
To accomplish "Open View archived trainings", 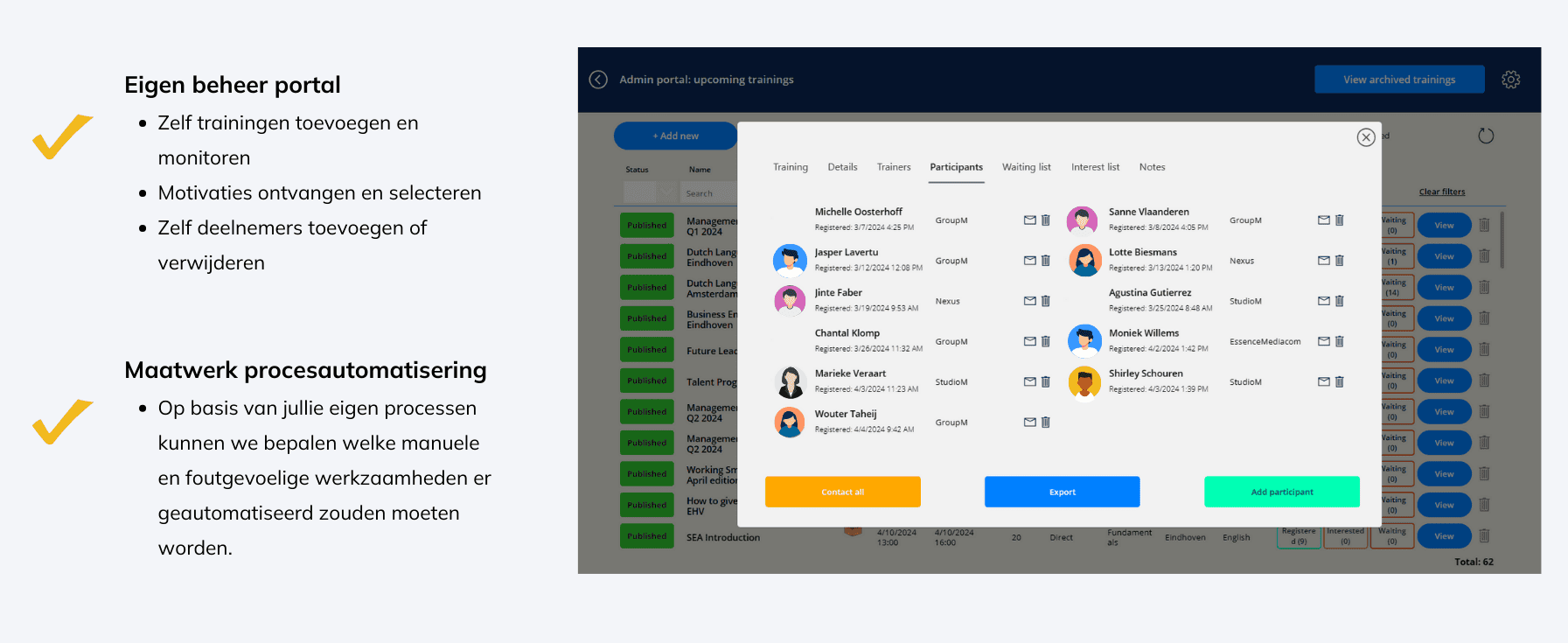I will (x=1398, y=80).
